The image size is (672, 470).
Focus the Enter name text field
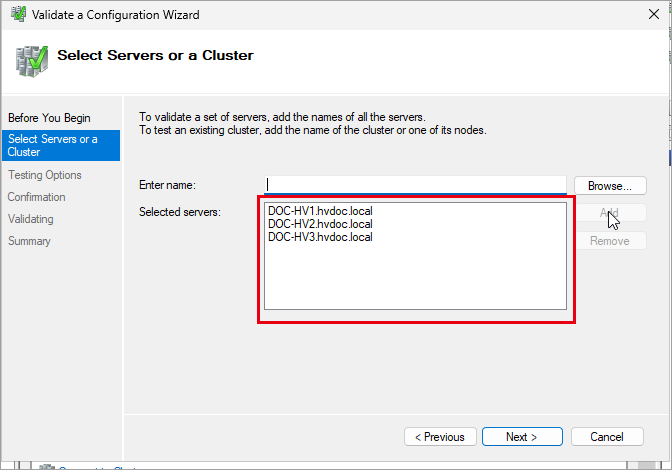pos(415,185)
